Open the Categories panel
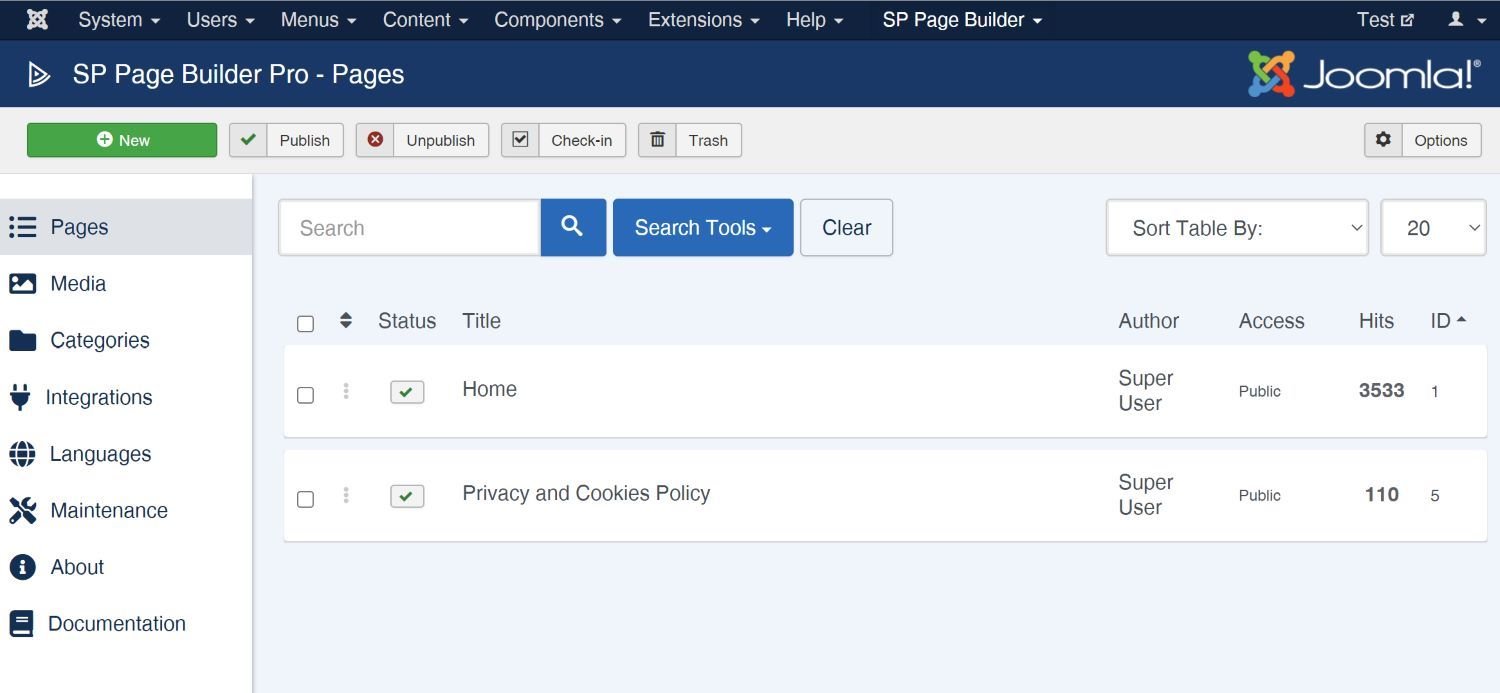The width and height of the screenshot is (1500, 693). 99,340
